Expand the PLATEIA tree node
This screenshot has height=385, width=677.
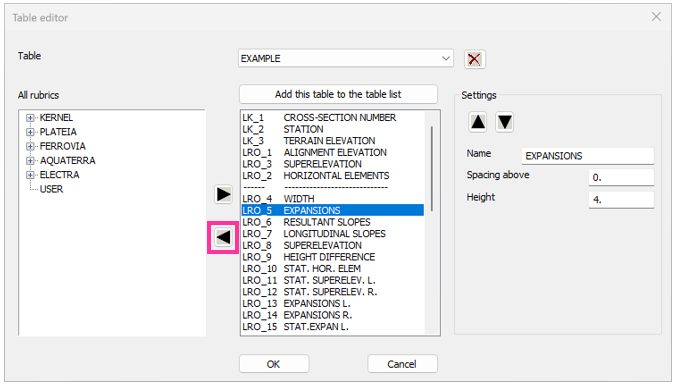coord(30,132)
